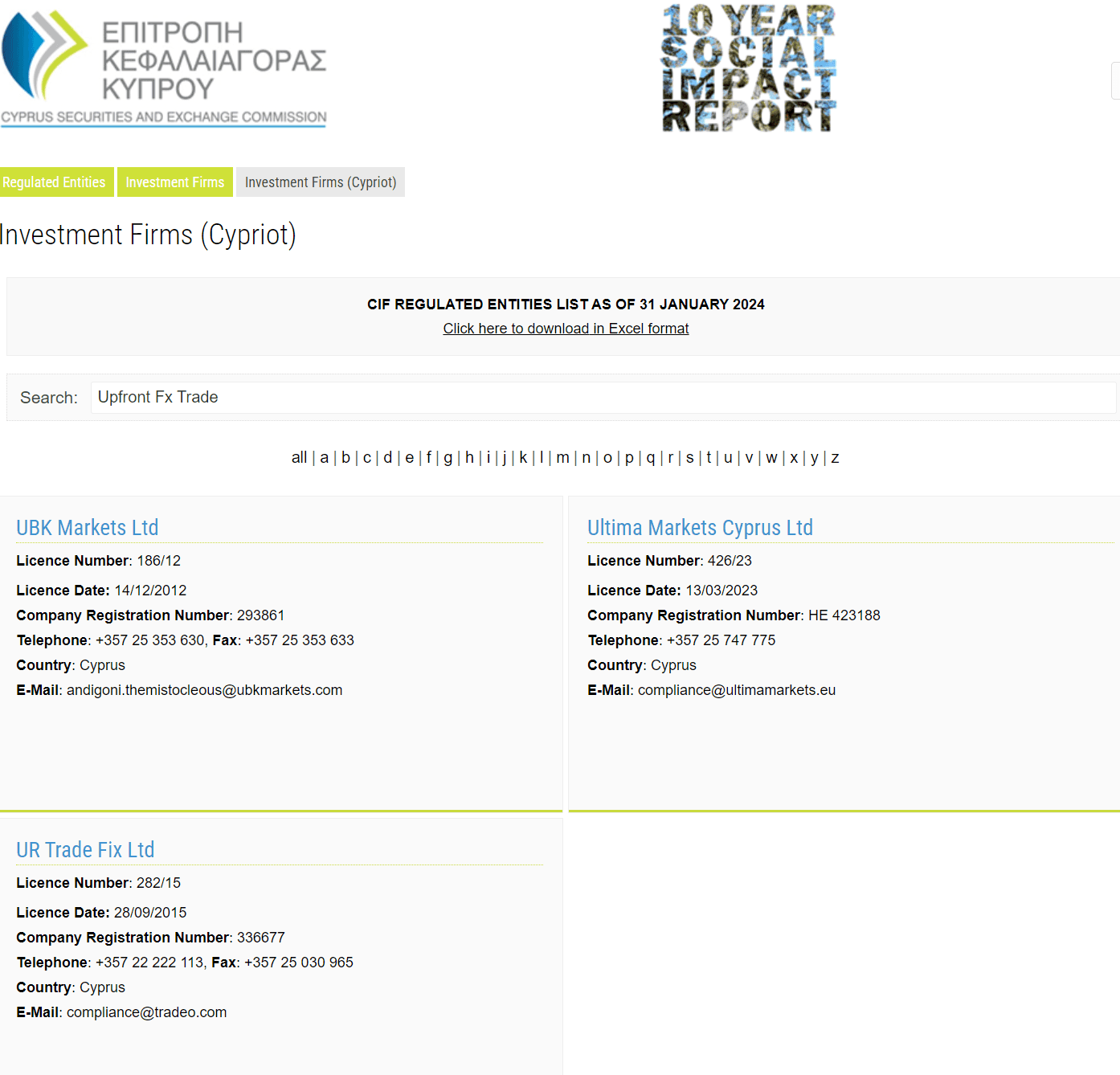Select registration number HE 423188

click(844, 615)
